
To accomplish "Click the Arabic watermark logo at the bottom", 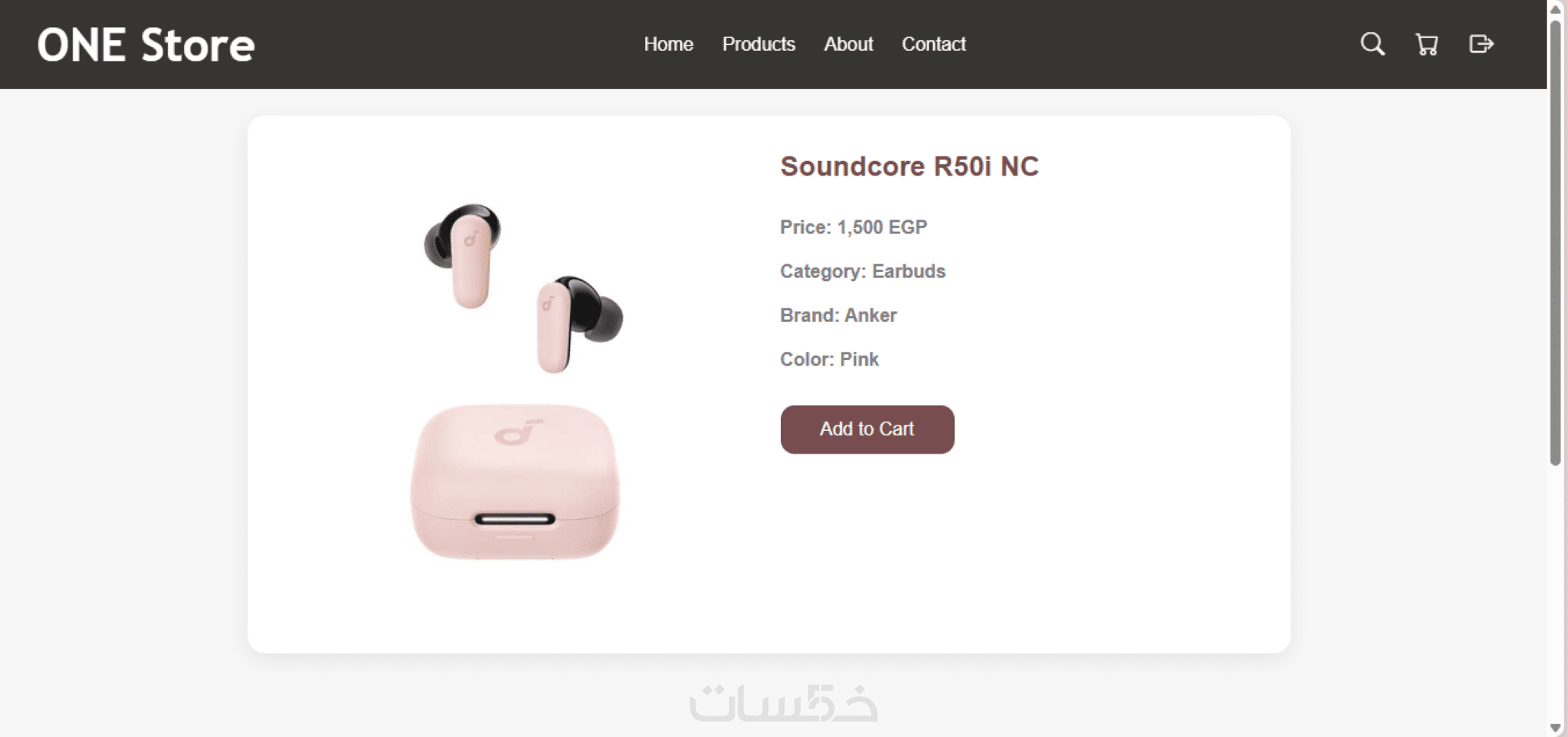I will pos(783,704).
